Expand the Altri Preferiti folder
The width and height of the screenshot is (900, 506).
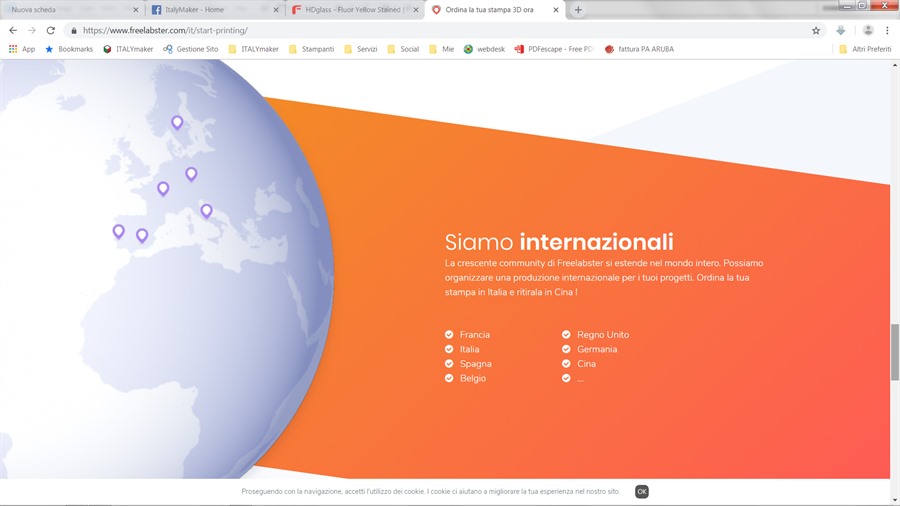pyautogui.click(x=865, y=49)
